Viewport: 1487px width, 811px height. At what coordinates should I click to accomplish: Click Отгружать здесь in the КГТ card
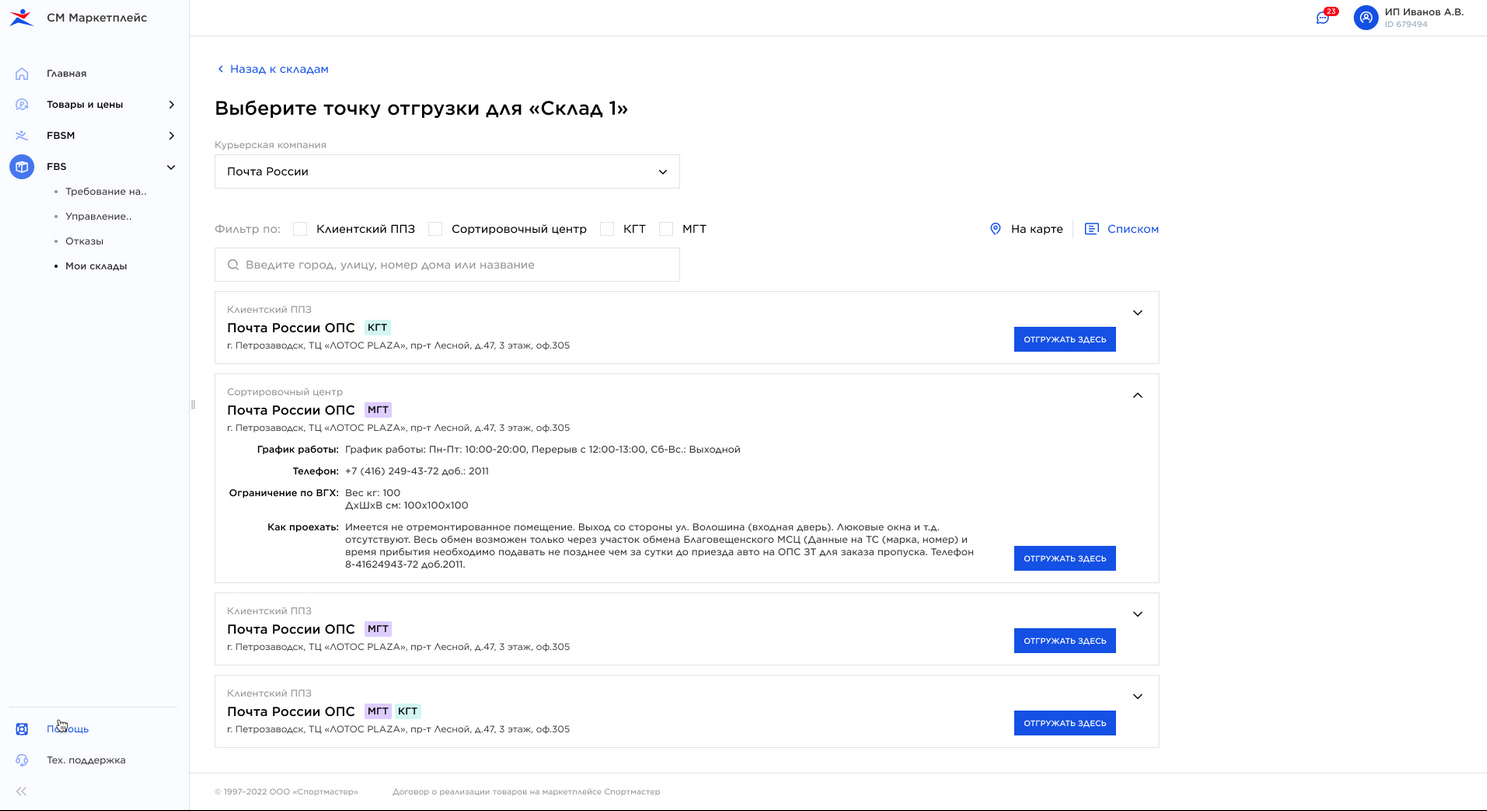1064,339
